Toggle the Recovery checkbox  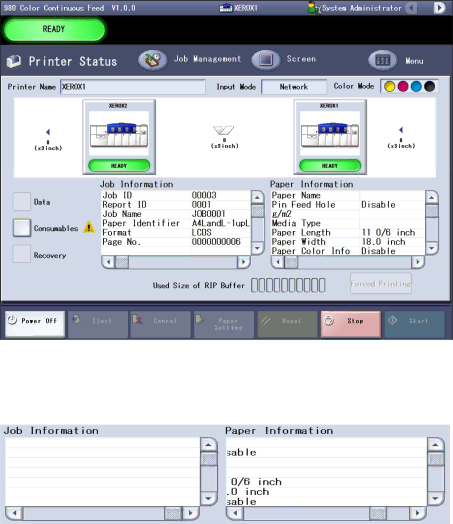click(x=22, y=254)
